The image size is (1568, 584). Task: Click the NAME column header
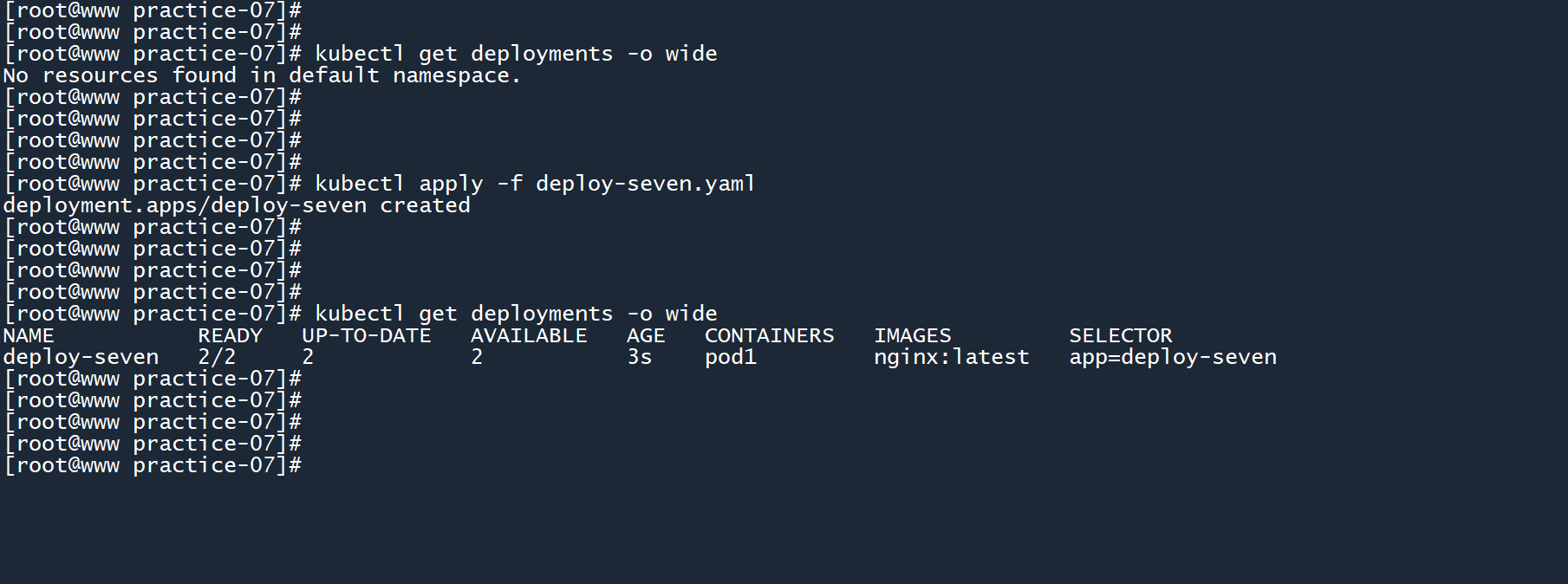(x=29, y=335)
